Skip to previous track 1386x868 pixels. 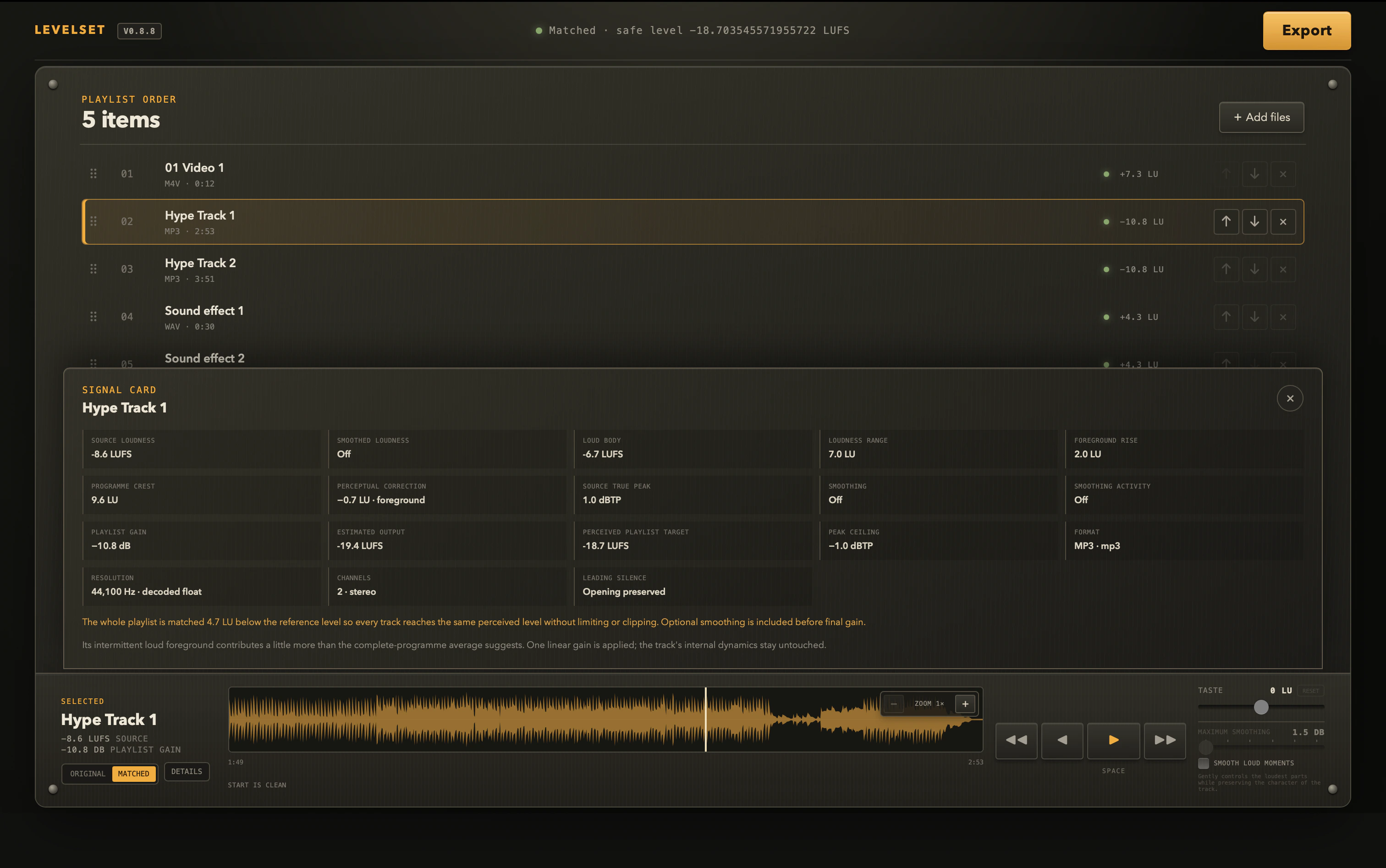click(x=1016, y=741)
